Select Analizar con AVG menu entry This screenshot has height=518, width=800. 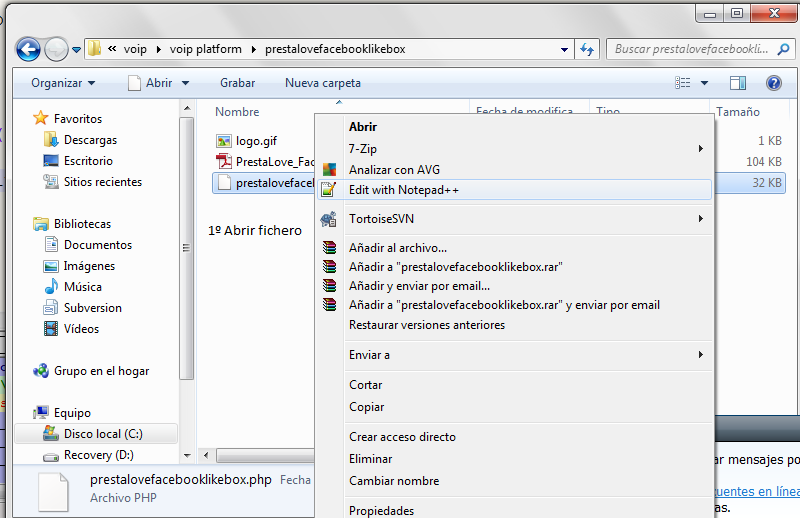pyautogui.click(x=394, y=170)
